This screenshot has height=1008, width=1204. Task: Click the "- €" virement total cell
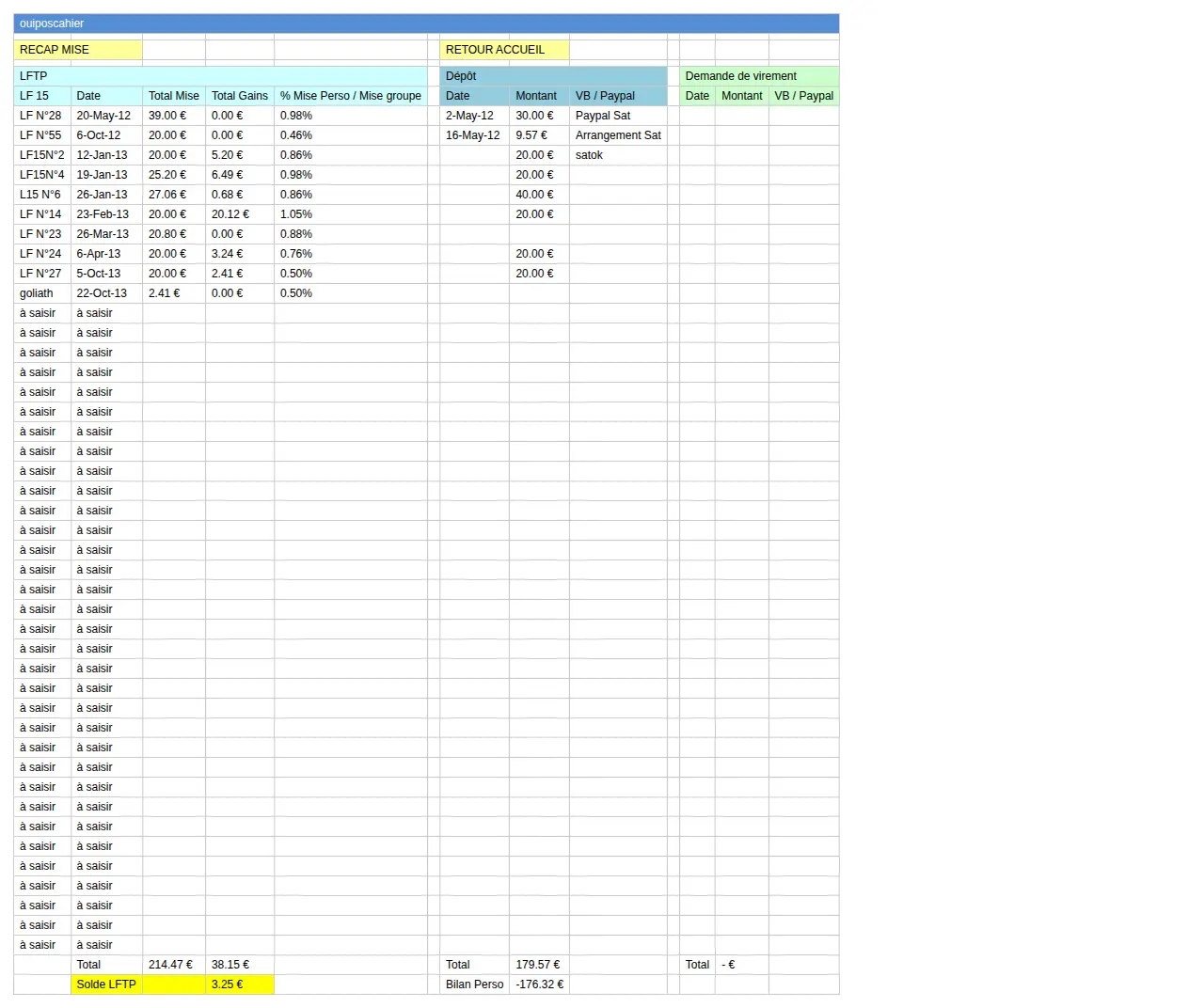click(742, 965)
